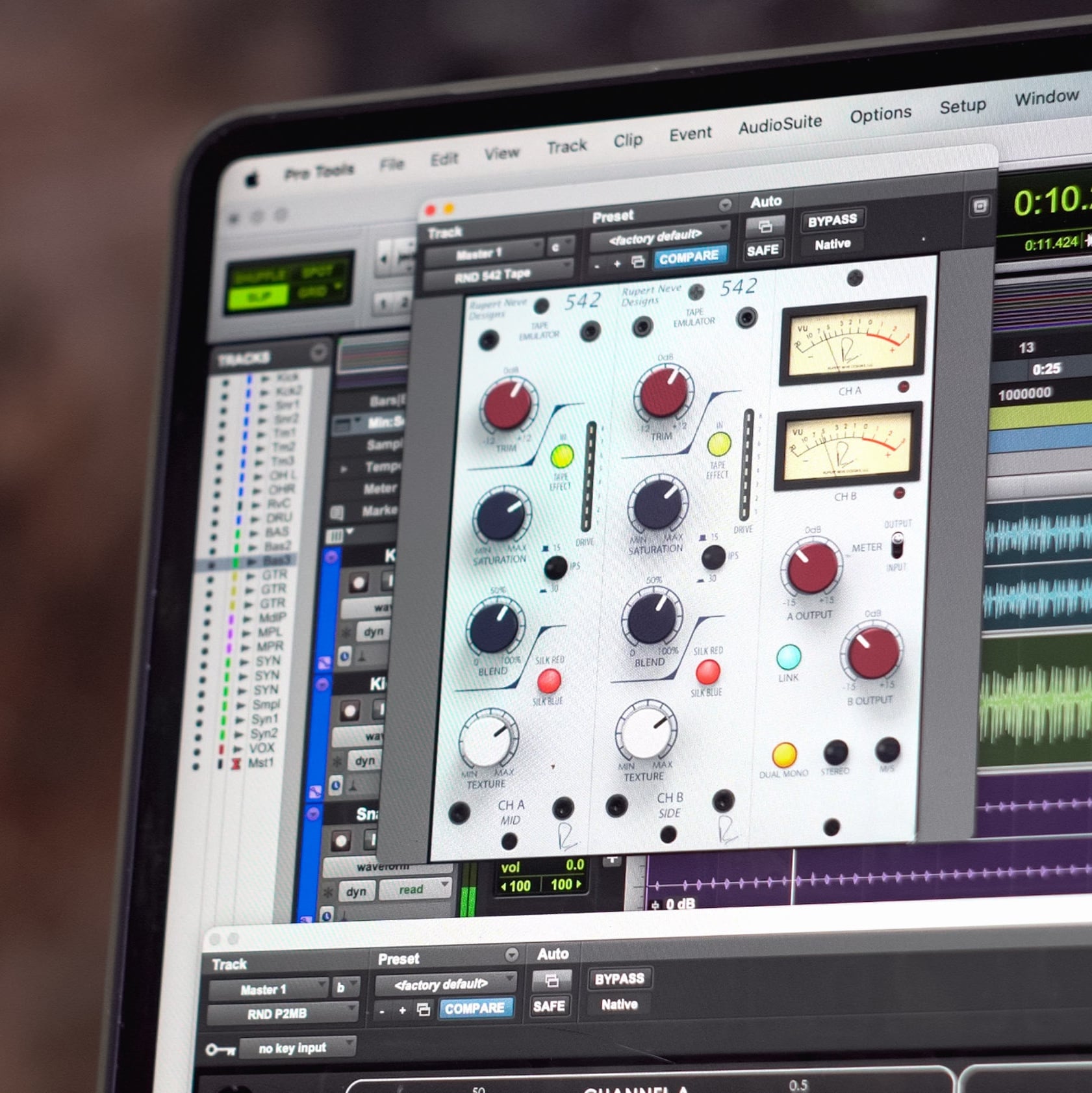Click the B Output red knob
The height and width of the screenshot is (1093, 1092).
[872, 652]
